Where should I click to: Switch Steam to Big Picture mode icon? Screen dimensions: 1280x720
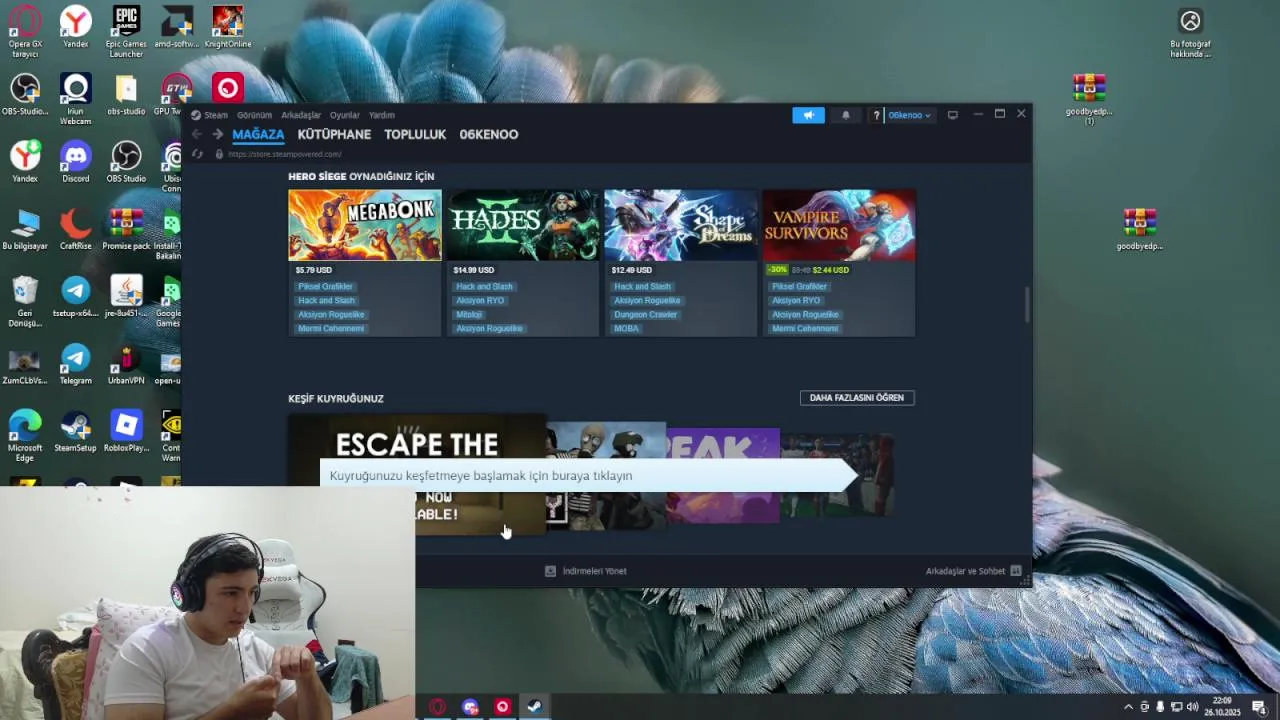[952, 115]
